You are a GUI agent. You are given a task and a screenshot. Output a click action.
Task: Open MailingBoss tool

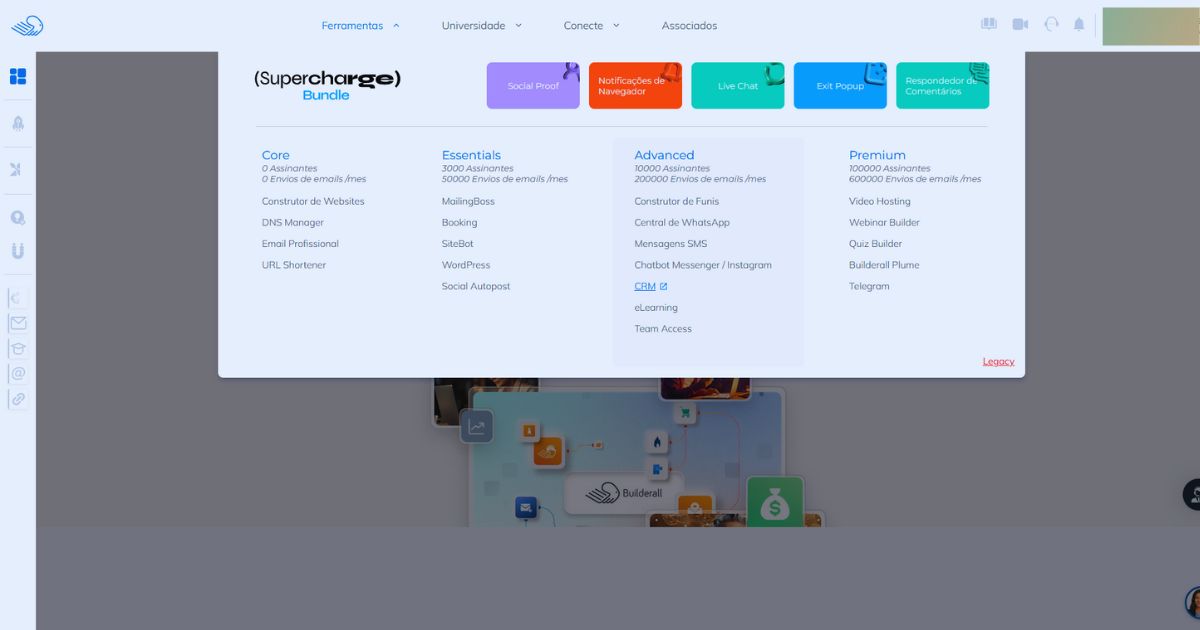pos(468,201)
